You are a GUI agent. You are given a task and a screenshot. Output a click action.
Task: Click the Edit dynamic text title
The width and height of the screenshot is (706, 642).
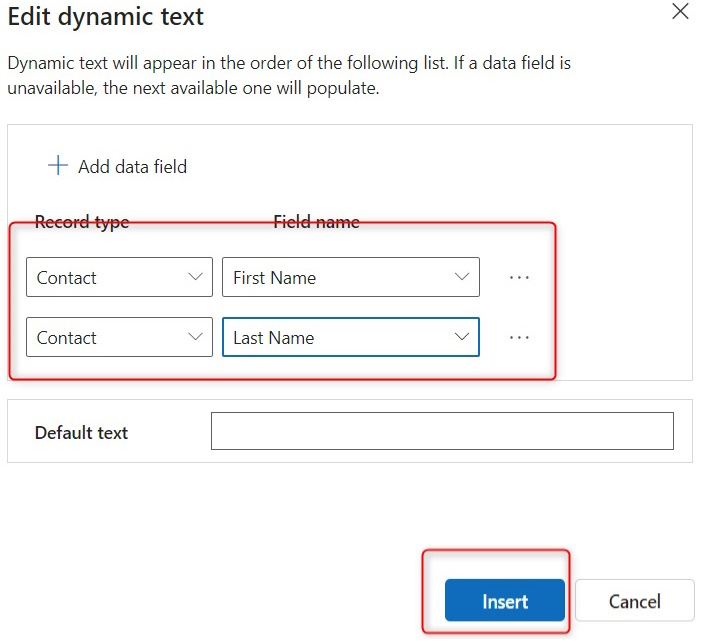tap(106, 17)
